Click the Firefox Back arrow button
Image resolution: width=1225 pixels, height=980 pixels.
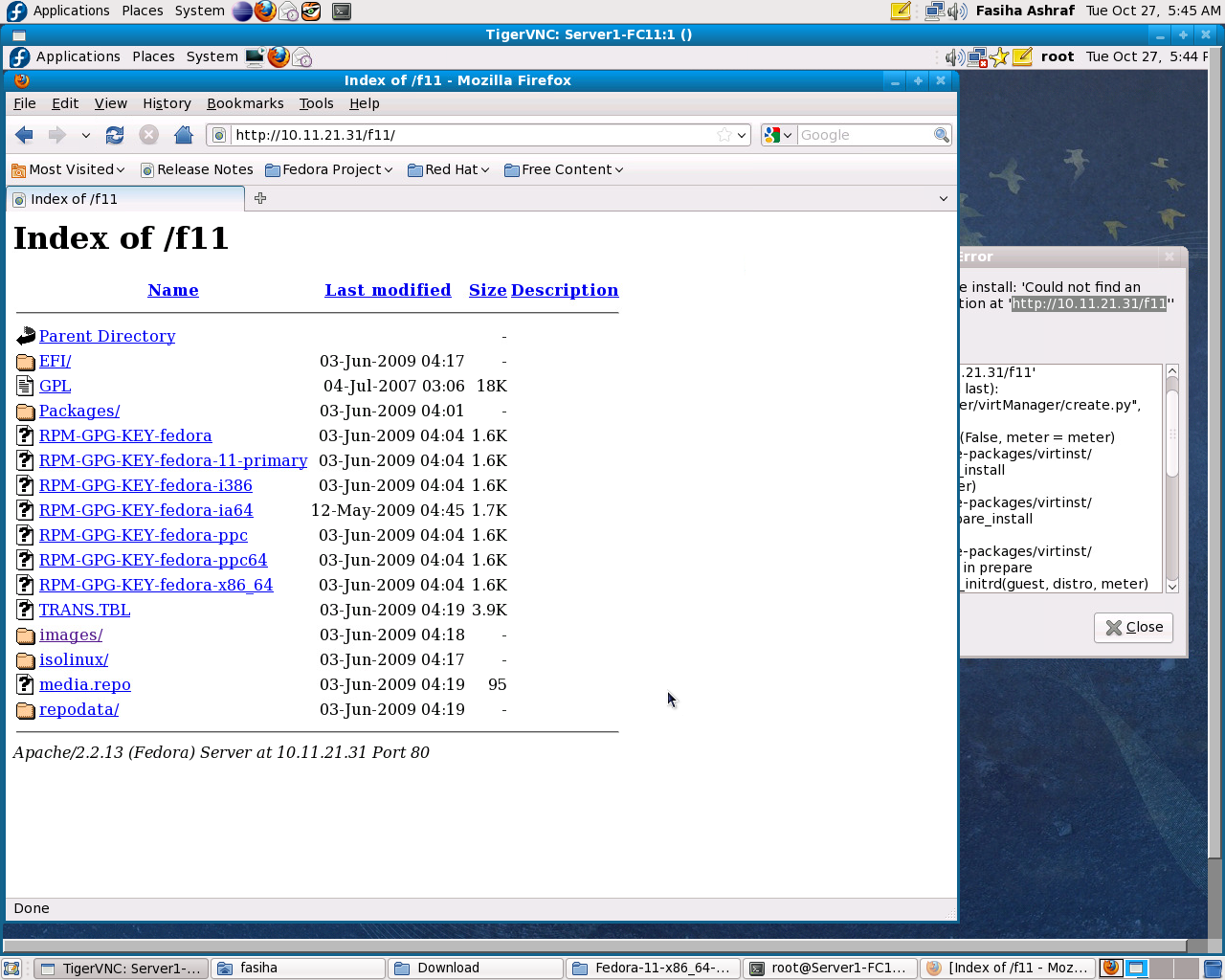click(x=25, y=135)
